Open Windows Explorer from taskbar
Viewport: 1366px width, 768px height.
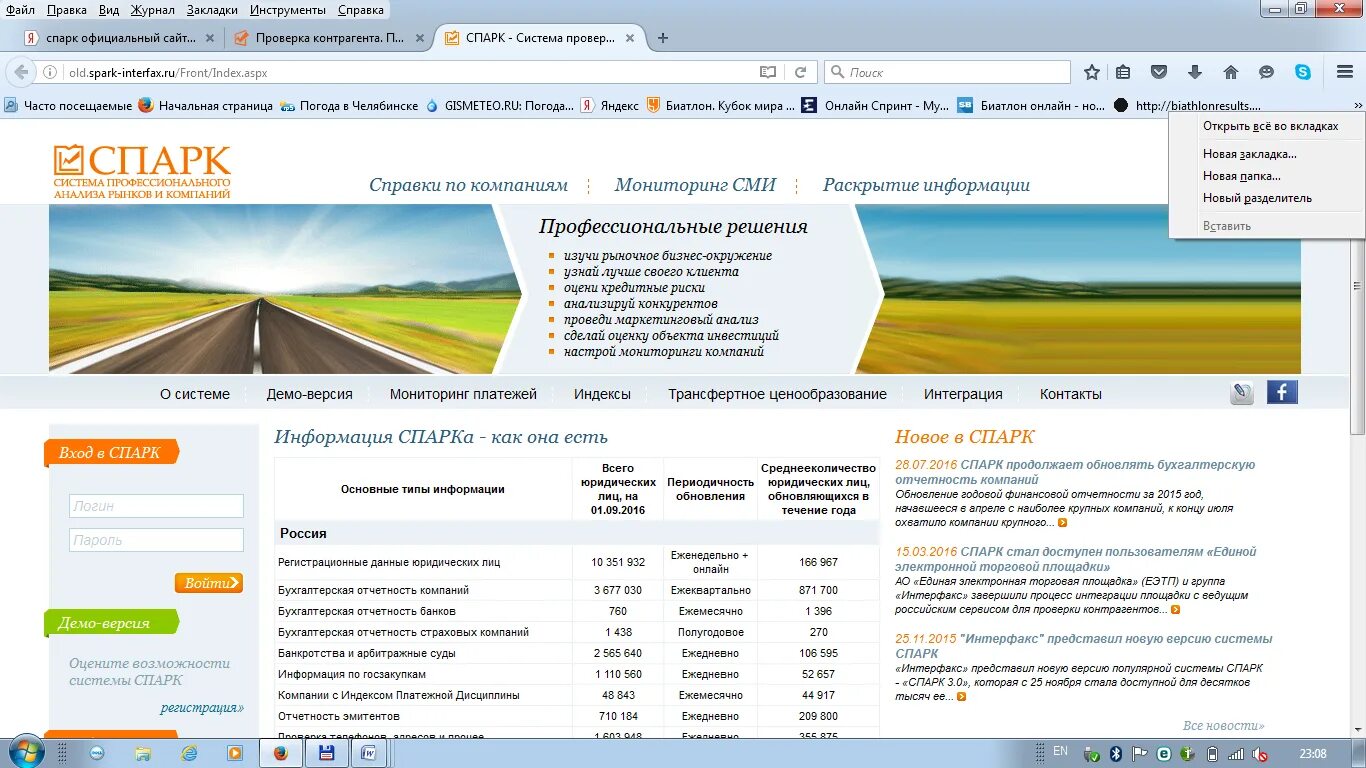tap(143, 753)
